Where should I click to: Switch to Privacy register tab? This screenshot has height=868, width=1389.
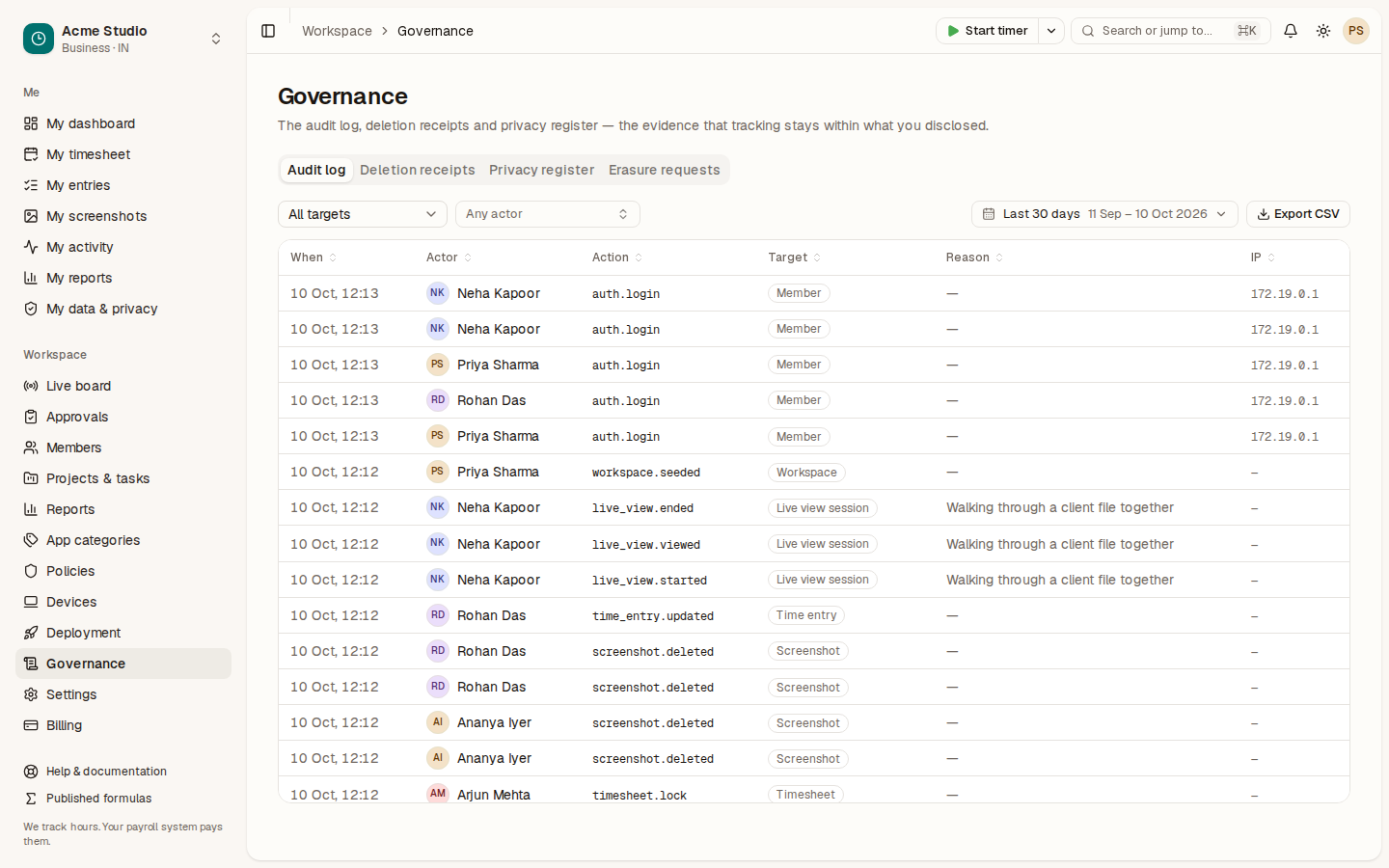[x=542, y=170]
